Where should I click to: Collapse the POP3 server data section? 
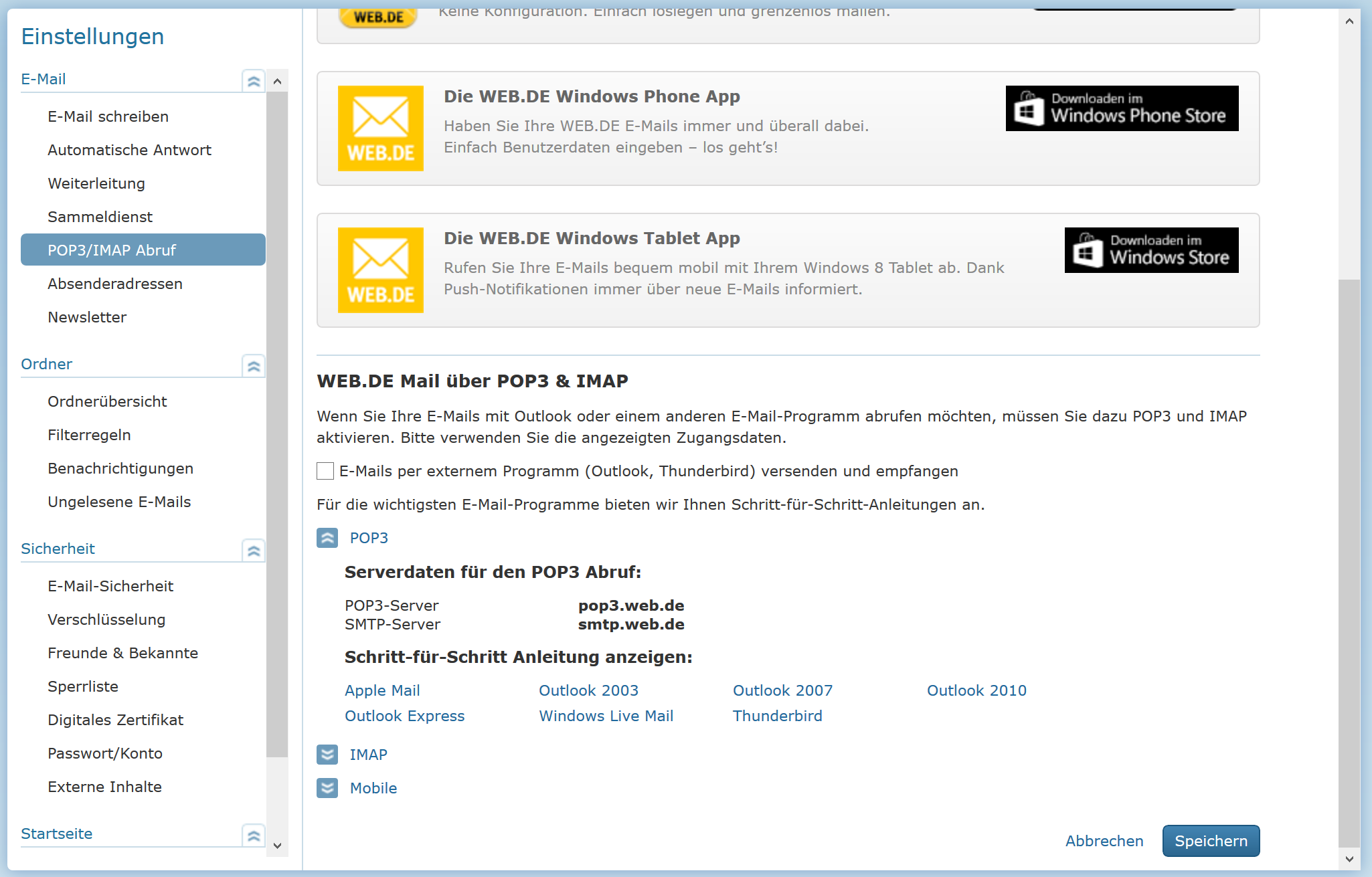pos(327,538)
